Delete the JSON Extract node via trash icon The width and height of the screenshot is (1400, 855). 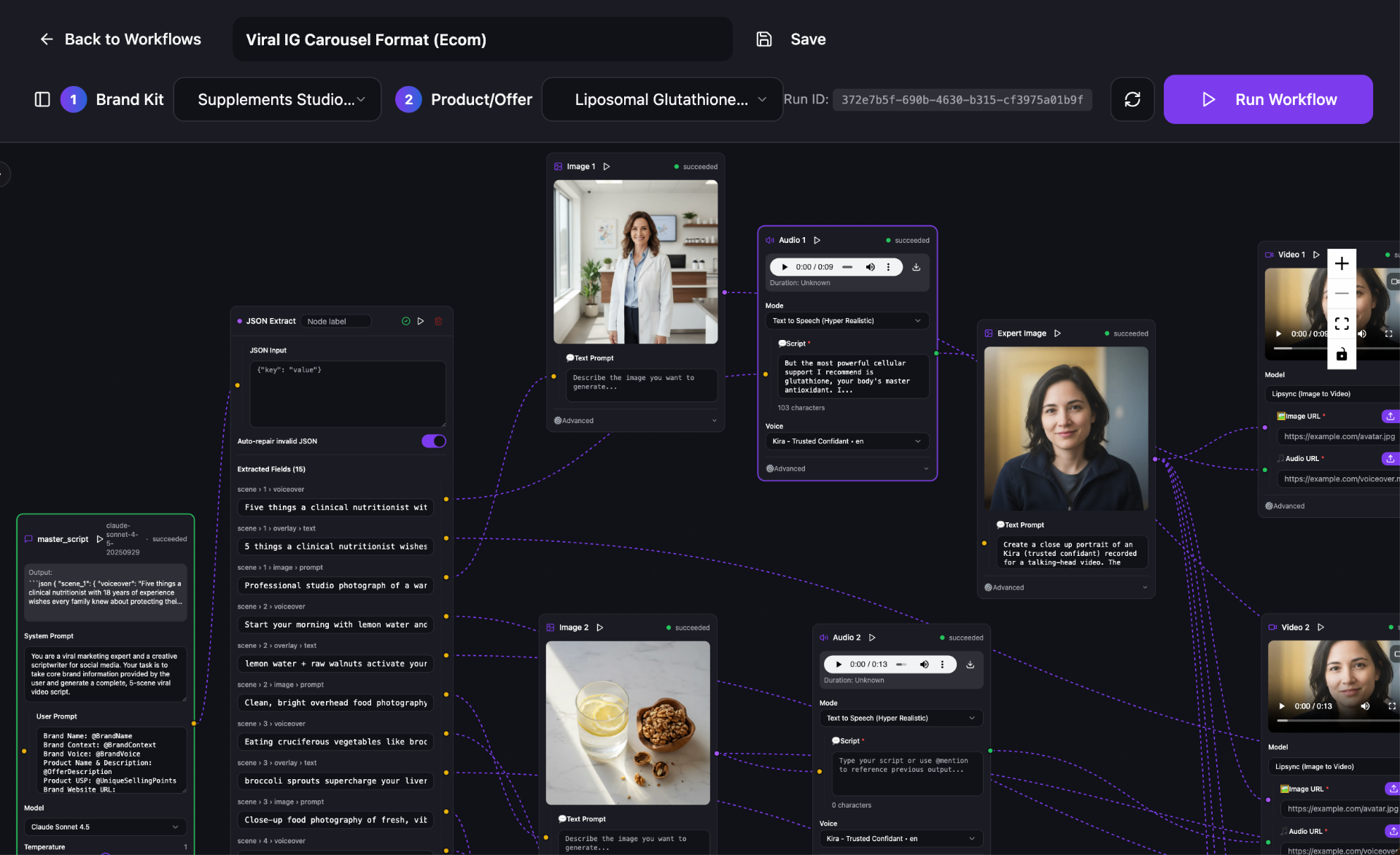coord(437,321)
